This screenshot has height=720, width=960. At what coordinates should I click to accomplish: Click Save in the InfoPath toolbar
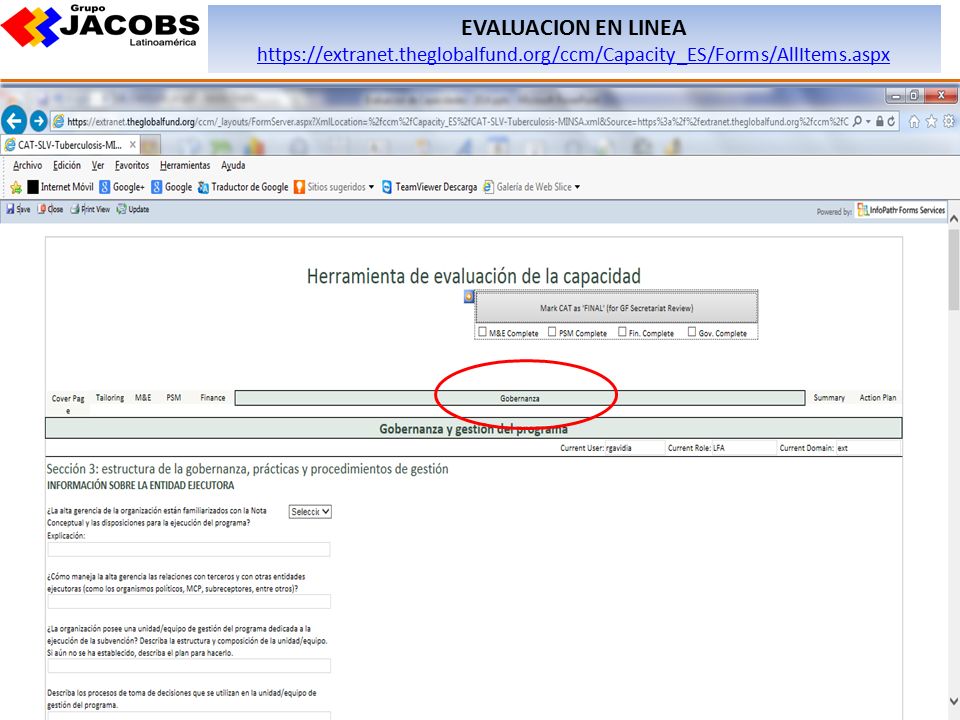point(18,209)
